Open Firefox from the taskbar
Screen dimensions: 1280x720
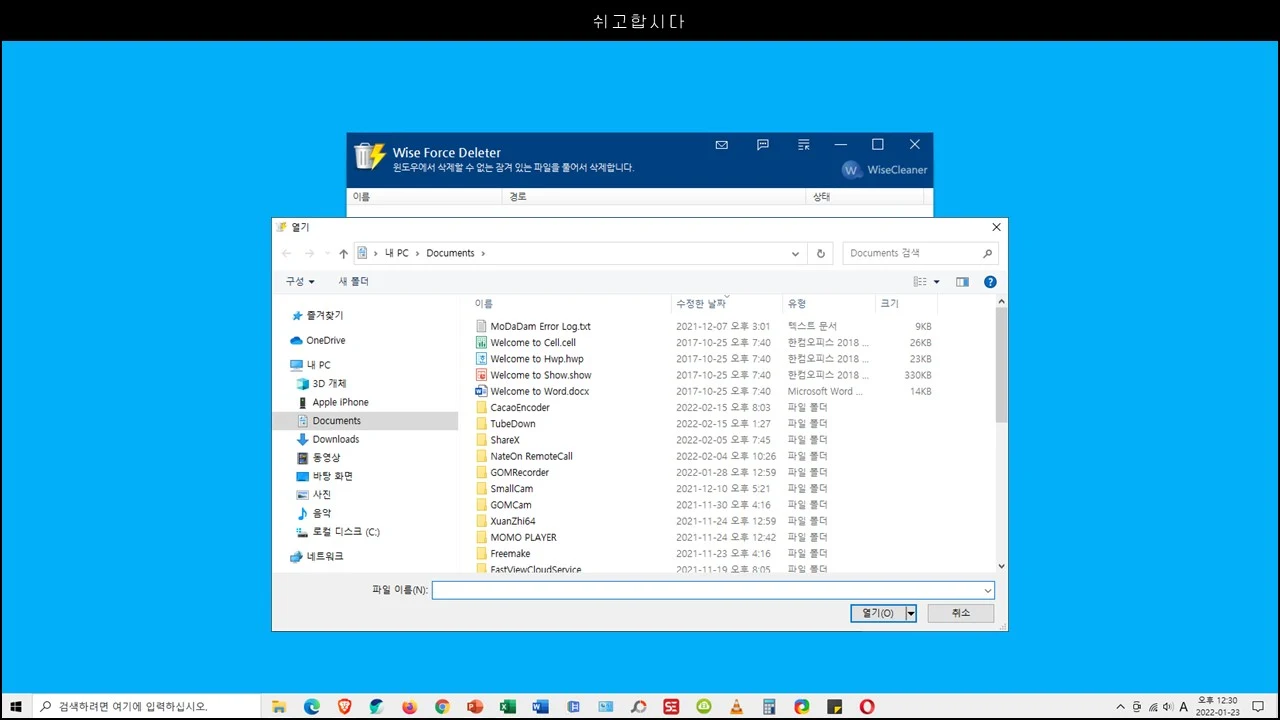[x=409, y=707]
